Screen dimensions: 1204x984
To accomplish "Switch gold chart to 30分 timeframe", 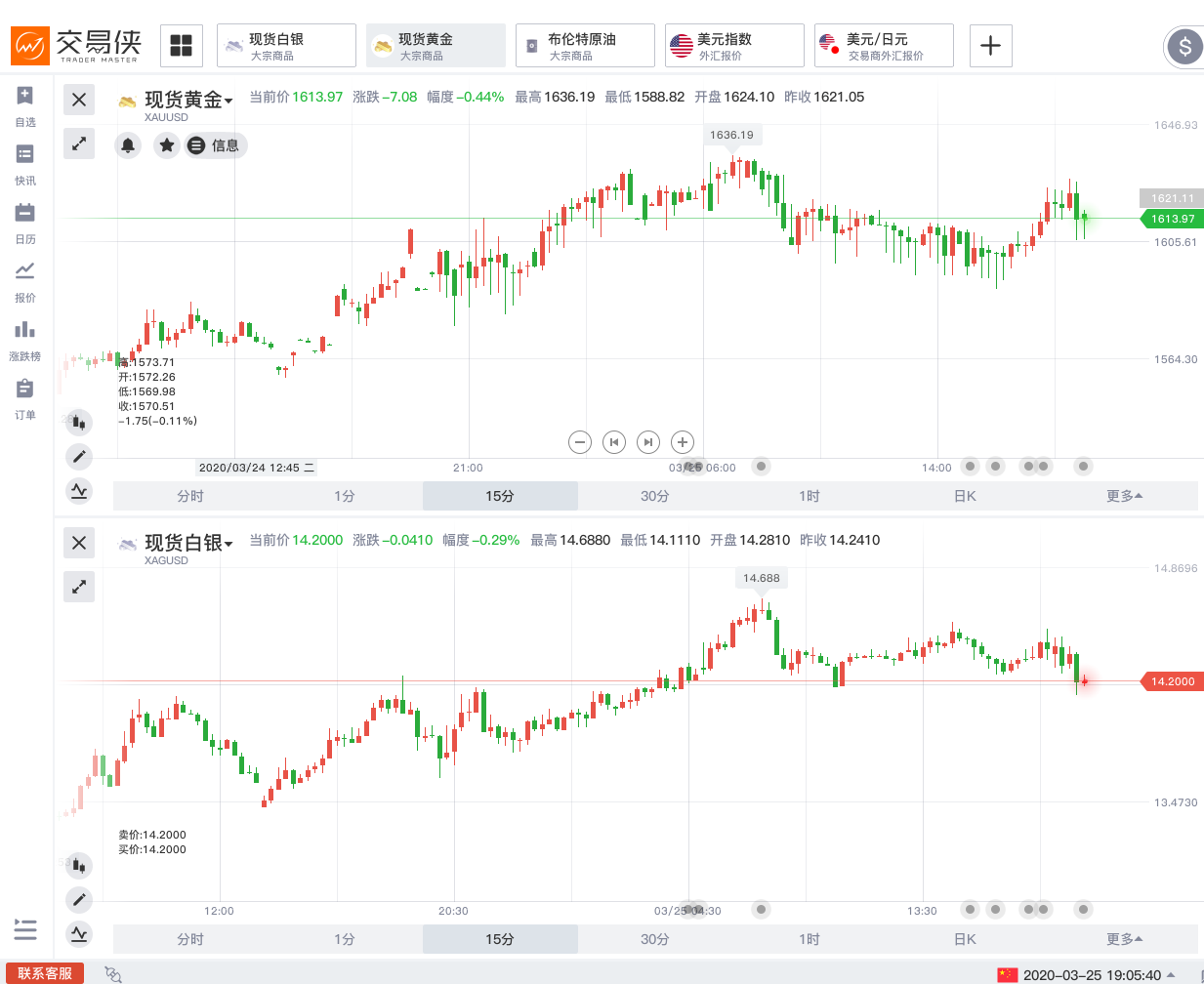I will click(x=653, y=496).
